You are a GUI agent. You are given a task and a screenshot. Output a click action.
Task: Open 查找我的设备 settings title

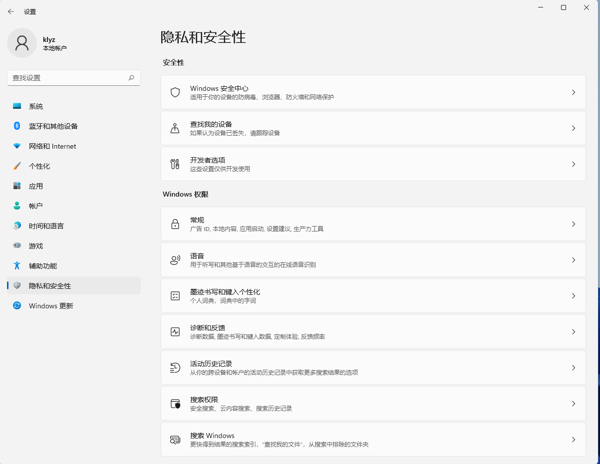211,124
